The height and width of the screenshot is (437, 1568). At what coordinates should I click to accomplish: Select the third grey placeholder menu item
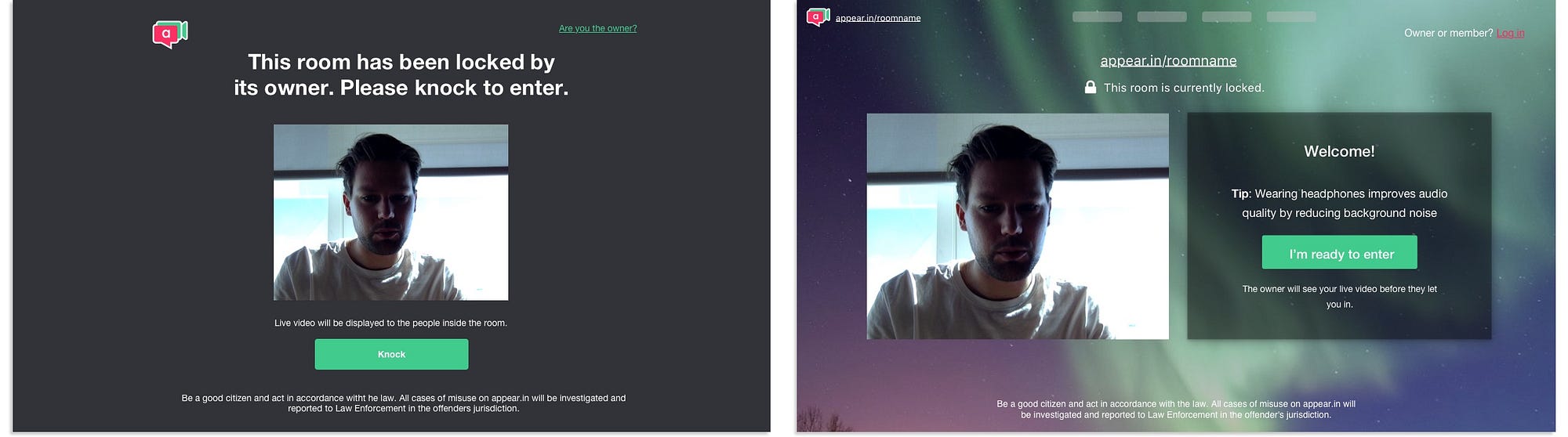(x=1226, y=16)
